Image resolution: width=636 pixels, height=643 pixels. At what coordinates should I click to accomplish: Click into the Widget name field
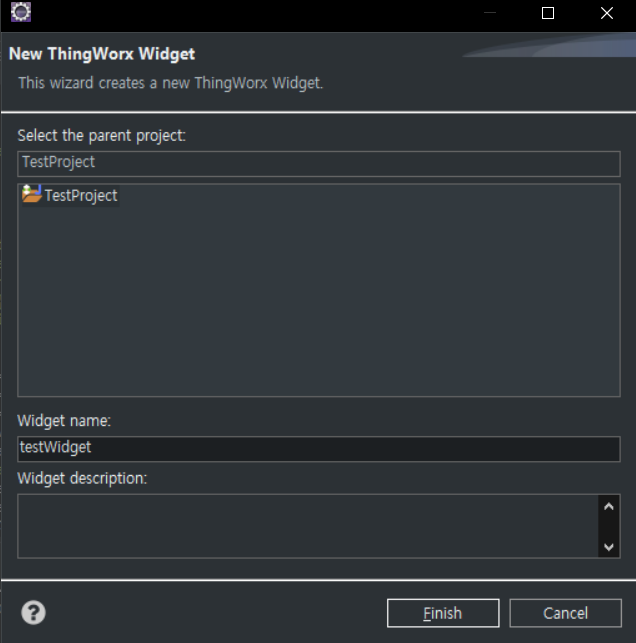click(x=318, y=449)
